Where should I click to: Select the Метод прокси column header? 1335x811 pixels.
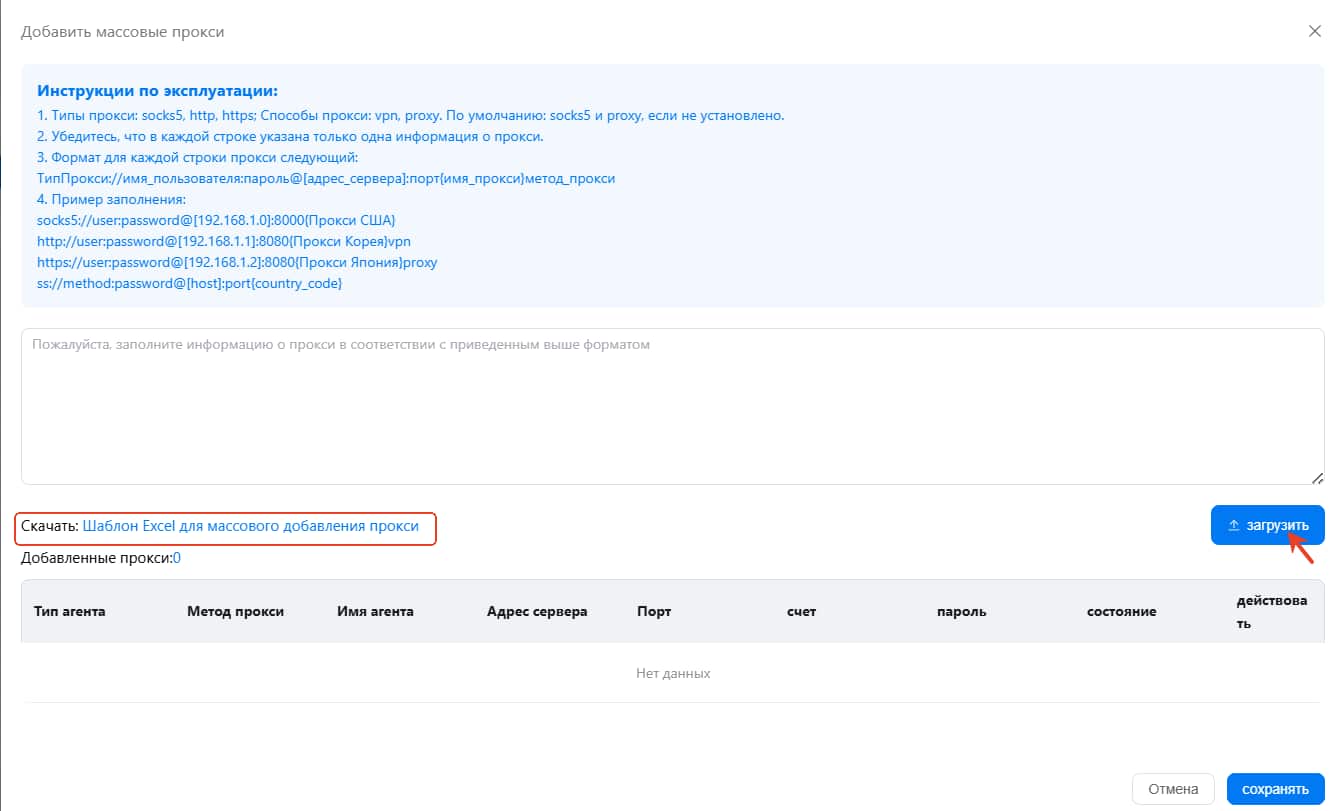(x=235, y=611)
